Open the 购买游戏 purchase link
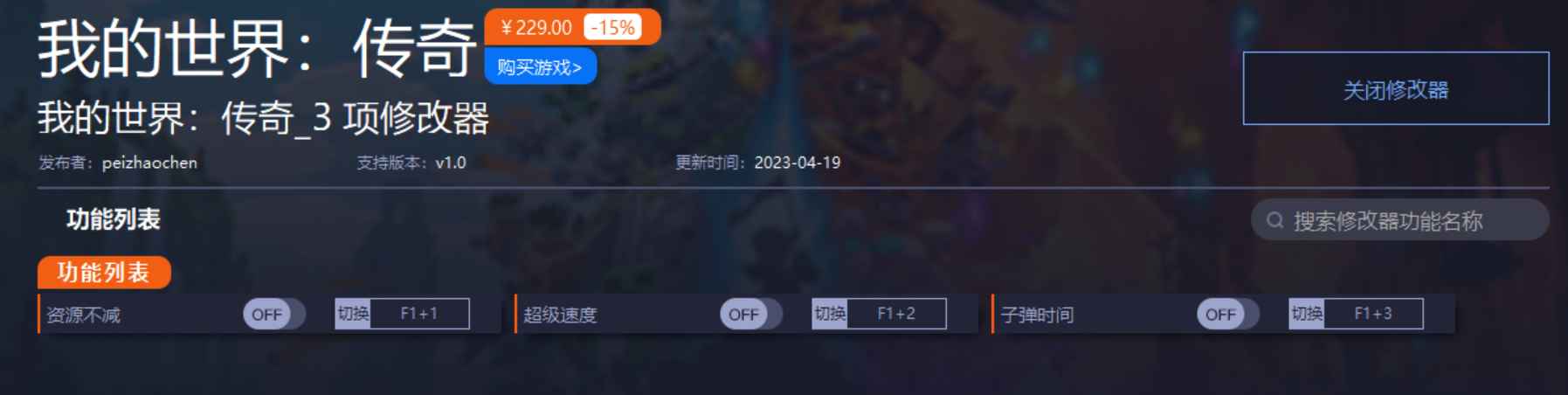Viewport: 1568px width, 395px height. point(540,67)
